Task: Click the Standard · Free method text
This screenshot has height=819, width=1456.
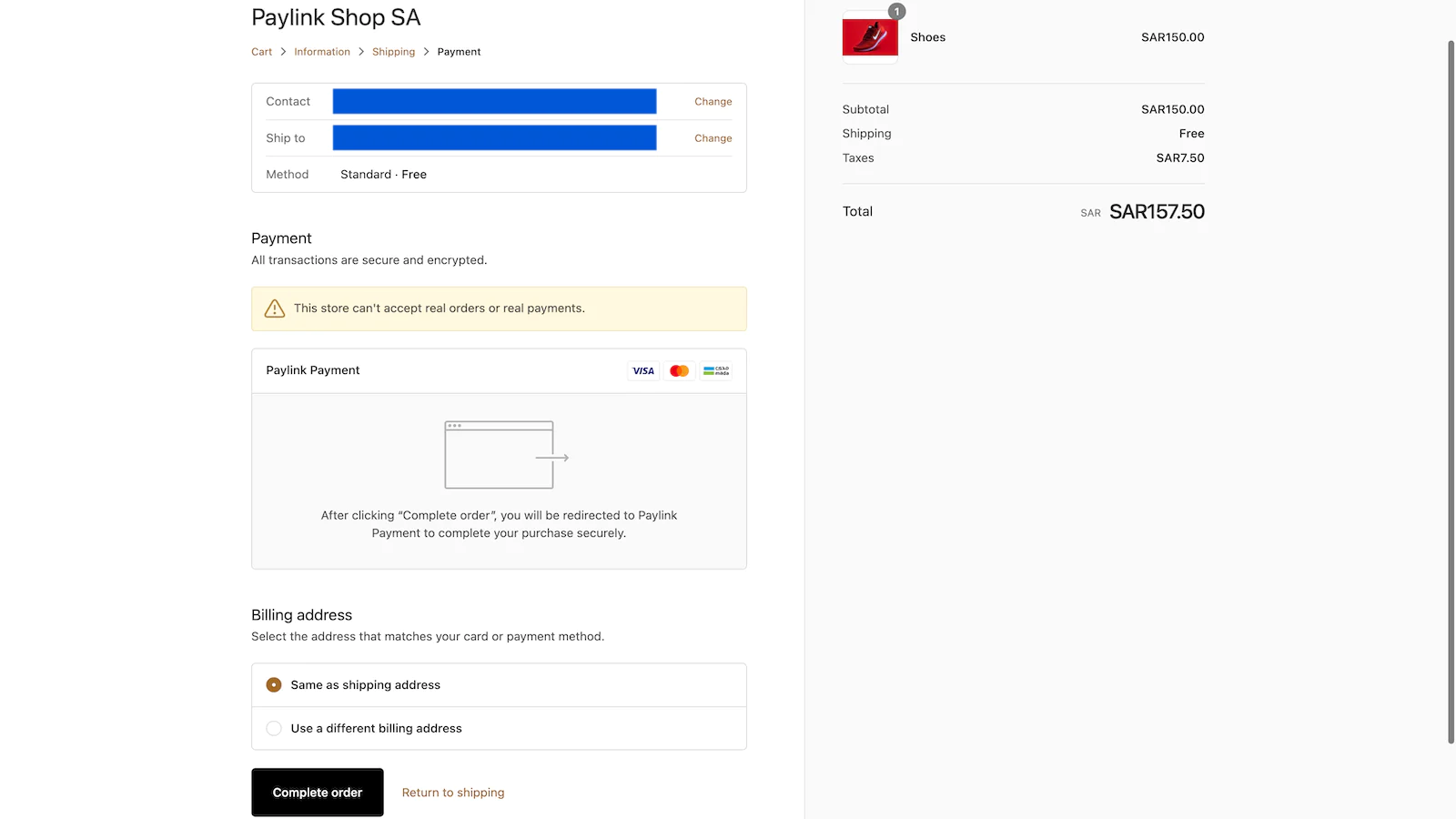Action: tap(383, 175)
